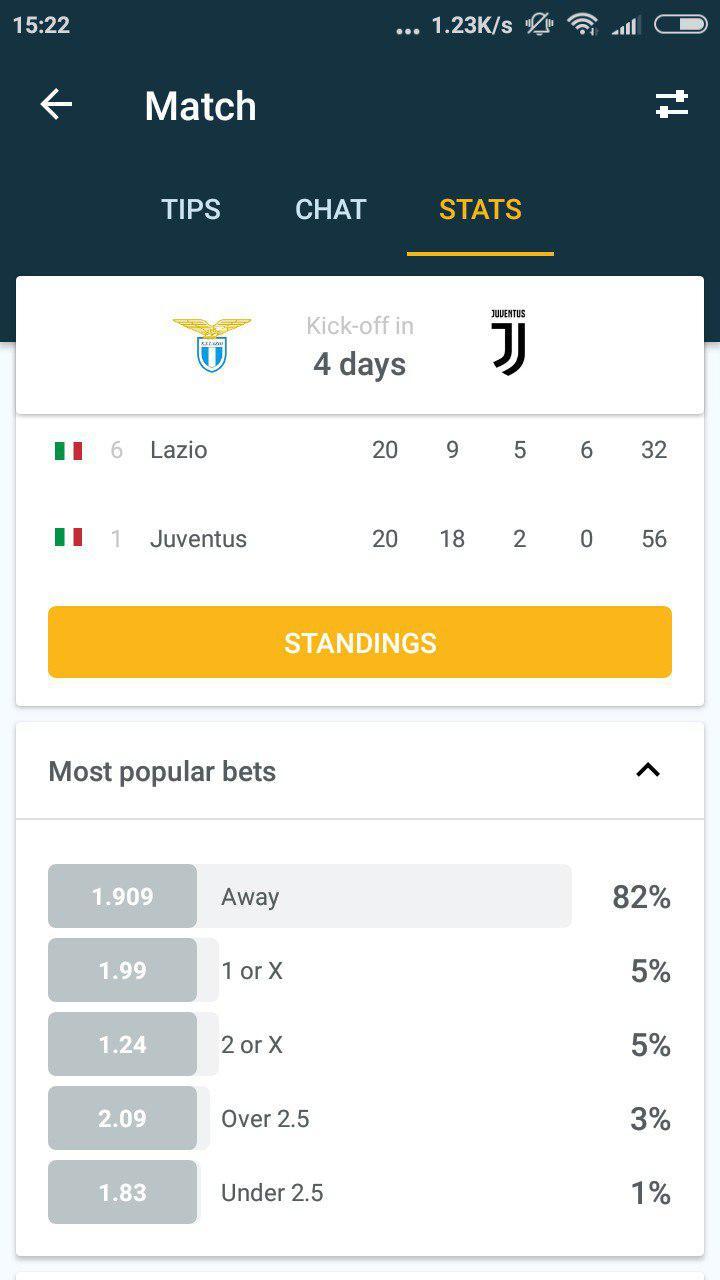The height and width of the screenshot is (1280, 720).
Task: Open the filter settings sliders icon
Action: point(672,105)
